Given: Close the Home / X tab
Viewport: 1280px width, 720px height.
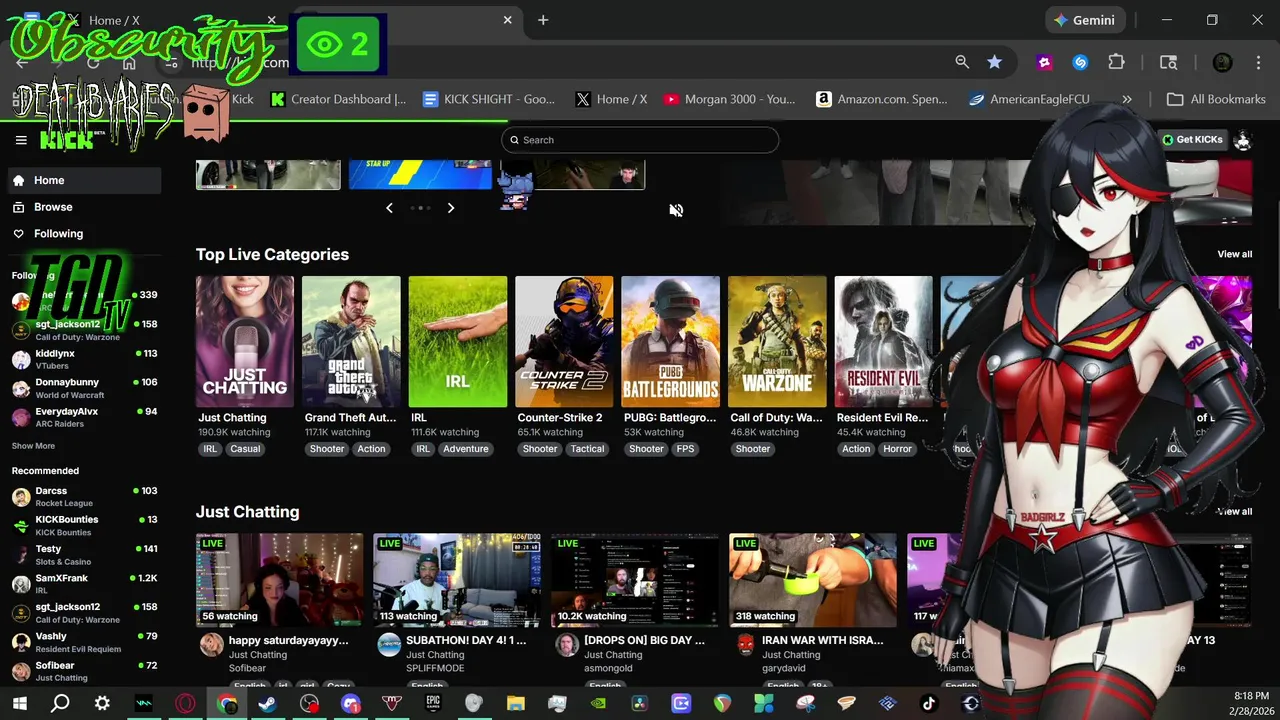Looking at the screenshot, I should coord(271,20).
